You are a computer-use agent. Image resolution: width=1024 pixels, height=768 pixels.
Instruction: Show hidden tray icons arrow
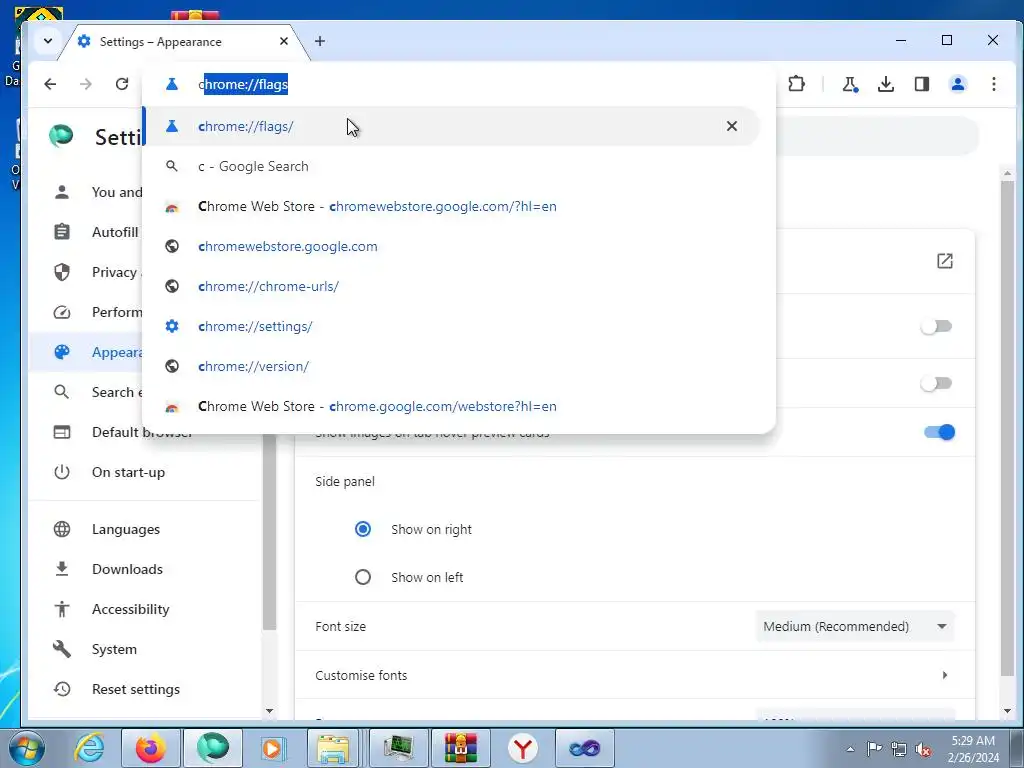pyautogui.click(x=850, y=749)
